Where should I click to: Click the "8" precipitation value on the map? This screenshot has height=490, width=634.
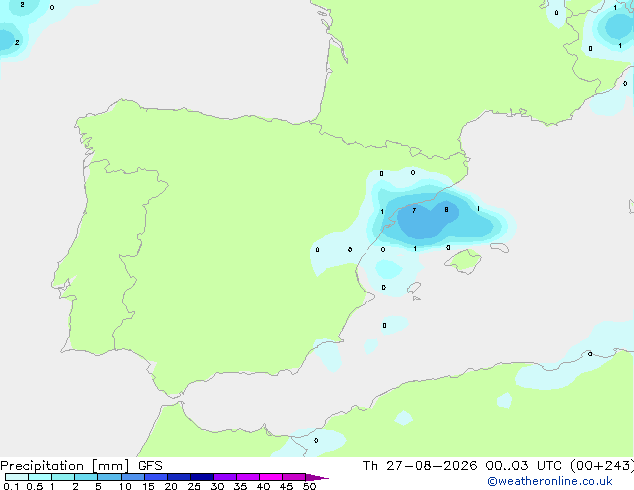pos(446,209)
